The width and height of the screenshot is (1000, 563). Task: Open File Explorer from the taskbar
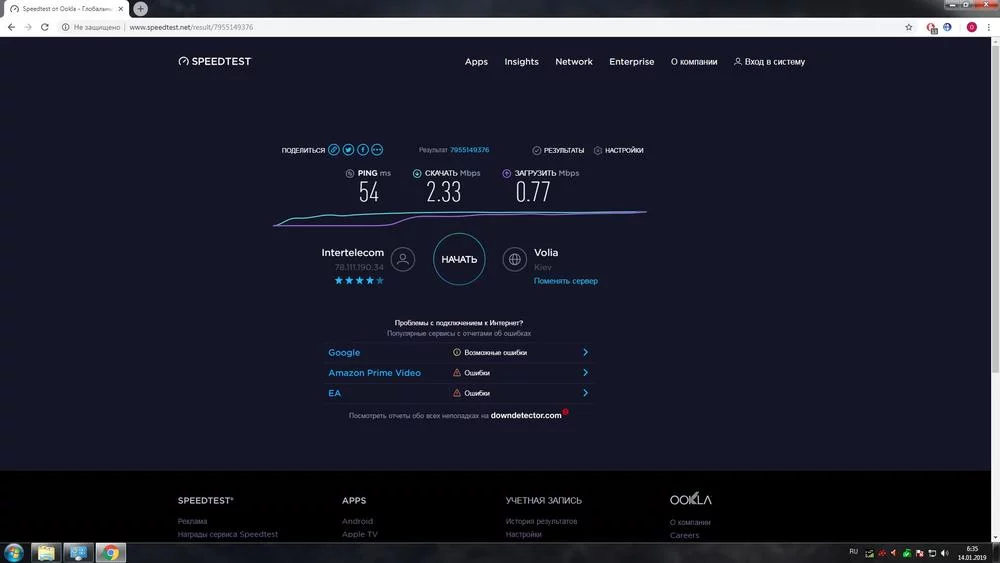click(x=46, y=552)
